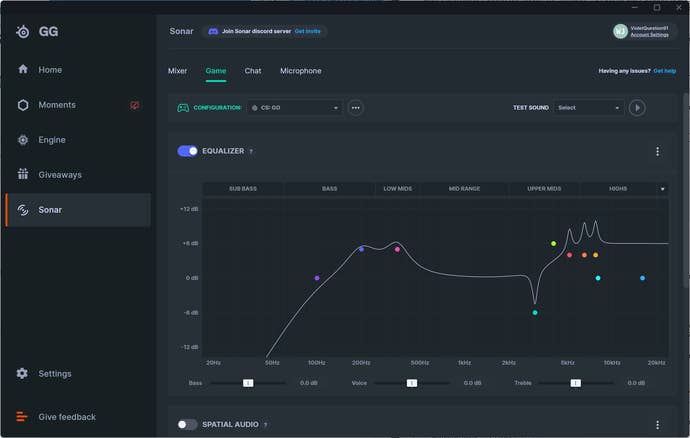Expand the Test Sound select dropdown
690x438 pixels.
pos(588,108)
